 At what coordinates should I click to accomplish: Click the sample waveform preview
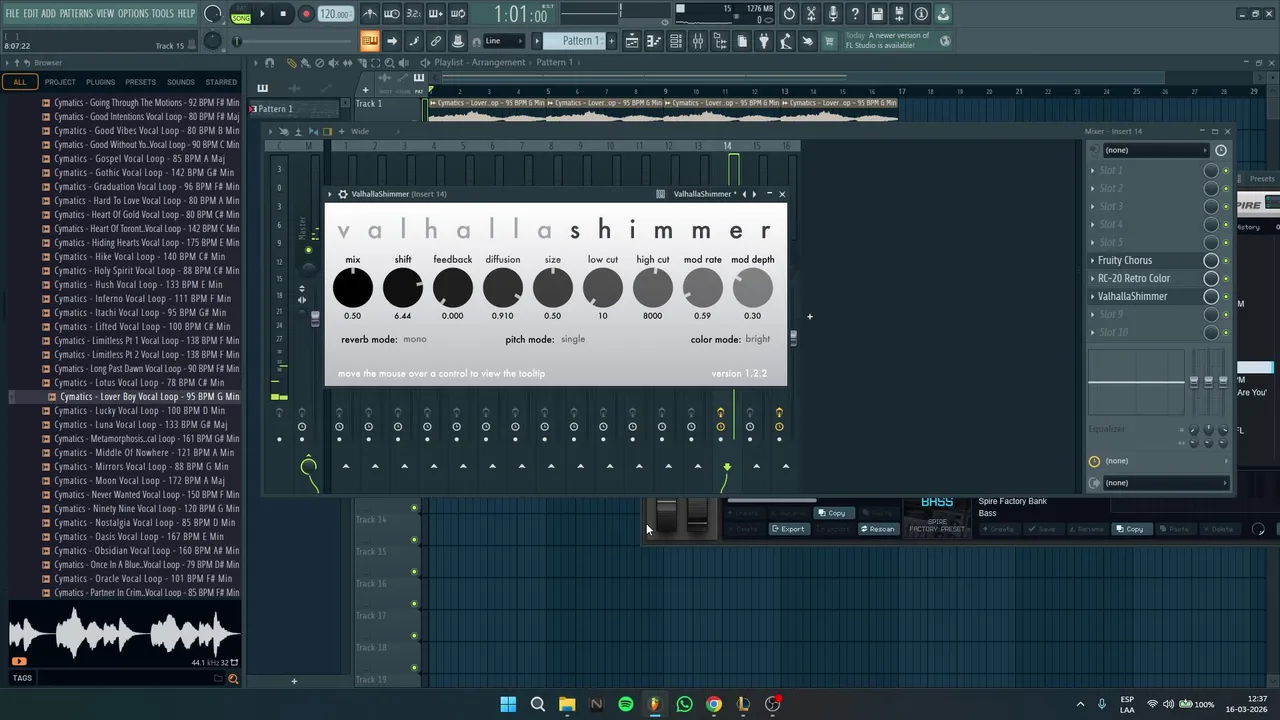point(124,634)
